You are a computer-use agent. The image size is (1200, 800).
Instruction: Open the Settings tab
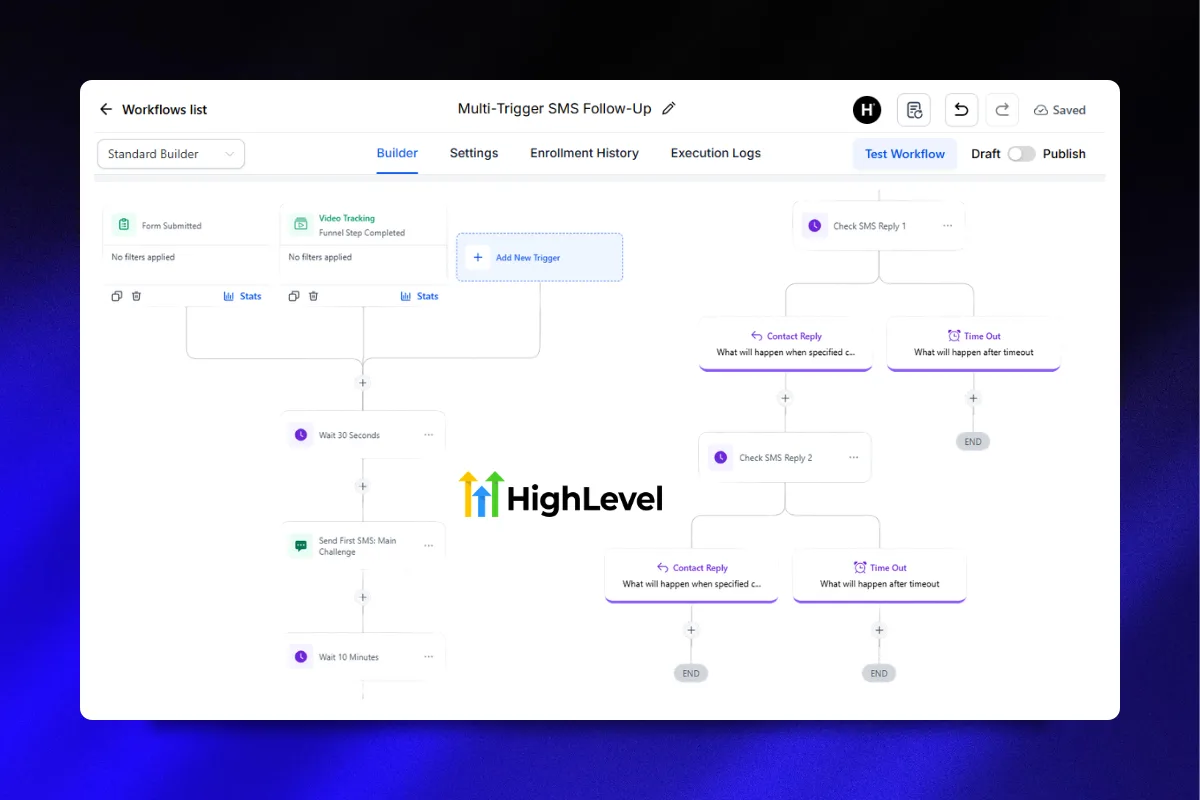click(474, 153)
